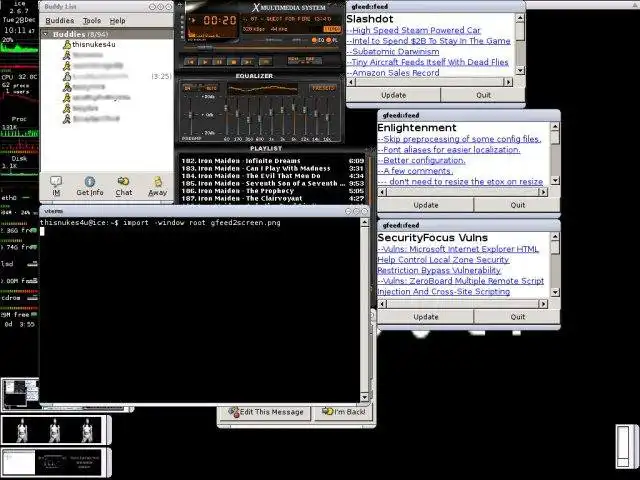Click the Disk monitor in system panel
The height and width of the screenshot is (480, 640).
19,165
